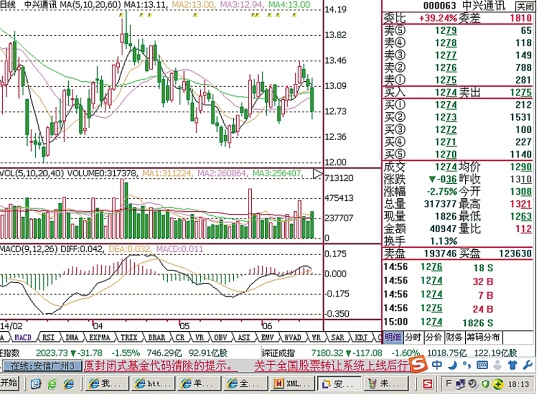Switch to the 羊... IE taskbar window
The height and width of the screenshot is (412, 550).
[199, 384]
